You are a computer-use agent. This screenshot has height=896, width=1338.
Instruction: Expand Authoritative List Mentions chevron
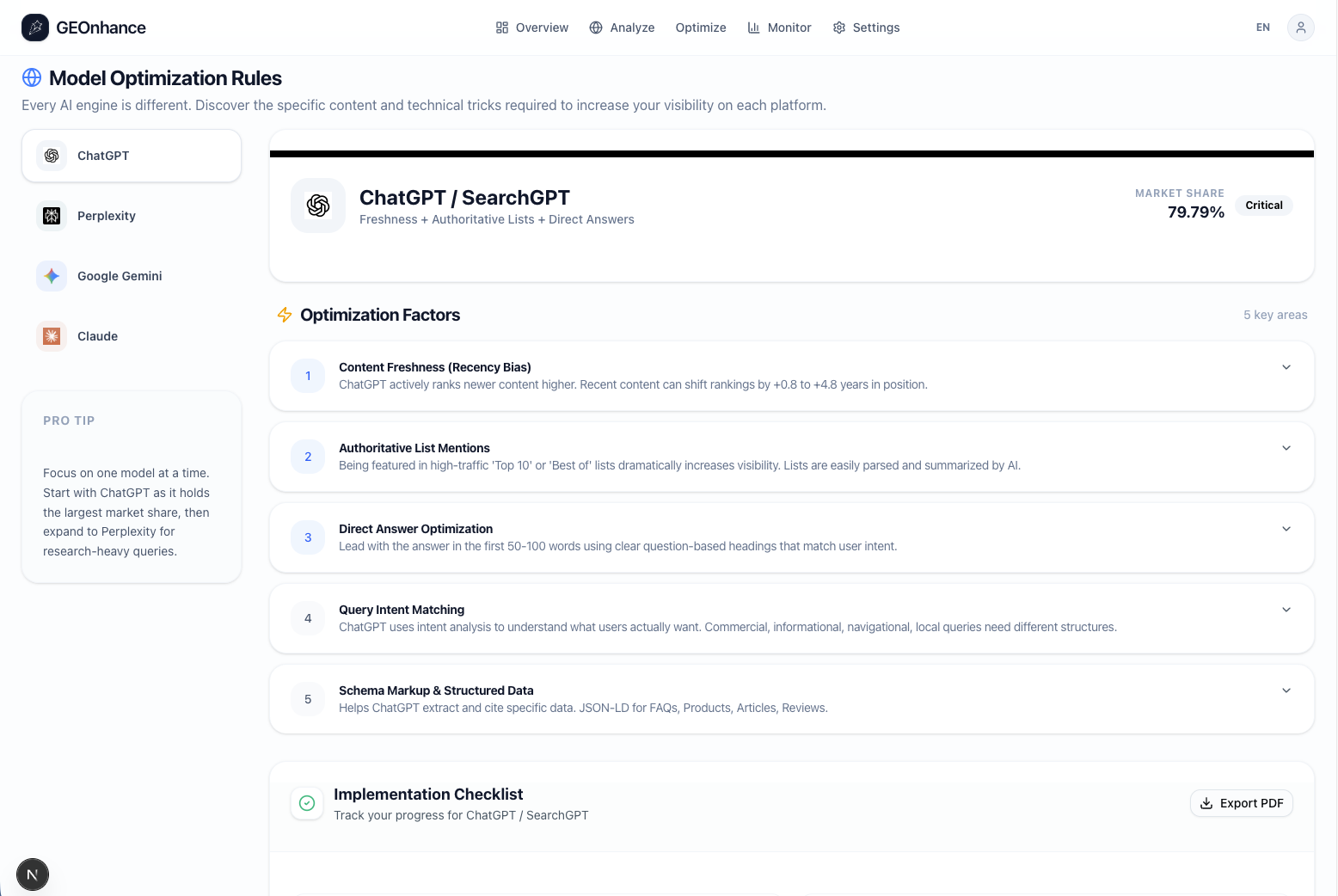pos(1286,448)
